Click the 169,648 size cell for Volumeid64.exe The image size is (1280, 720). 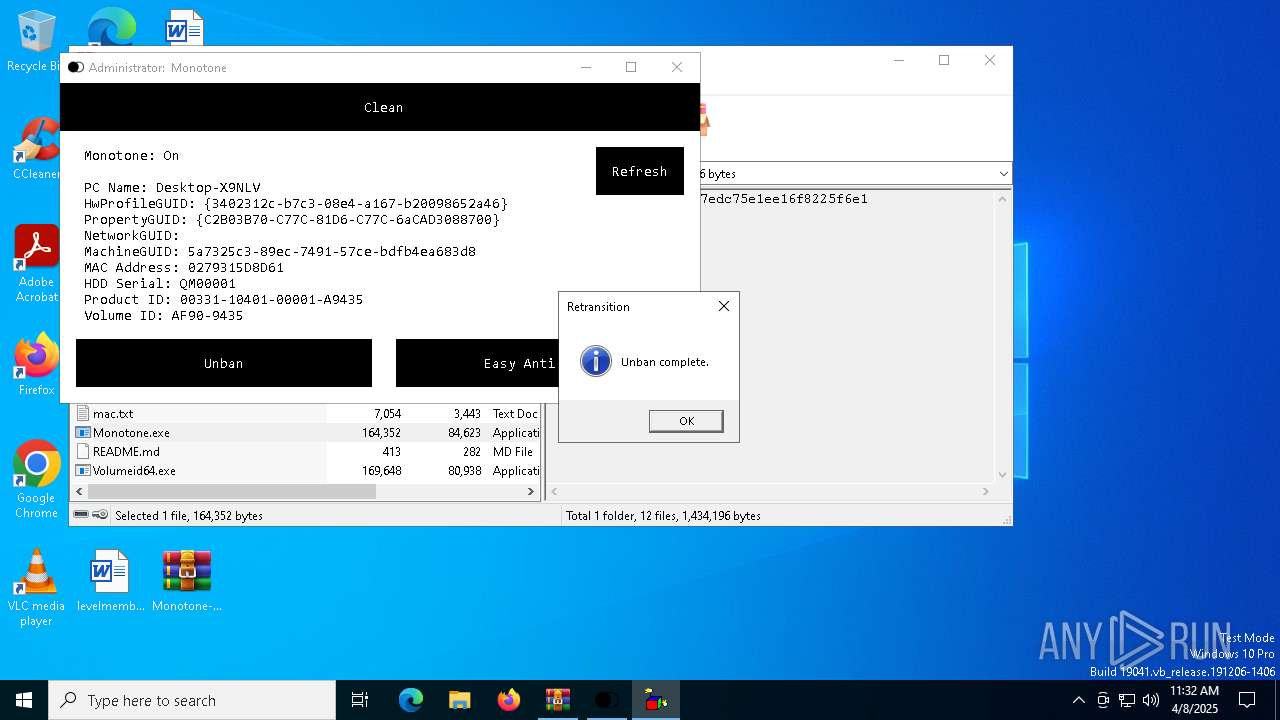tap(381, 471)
